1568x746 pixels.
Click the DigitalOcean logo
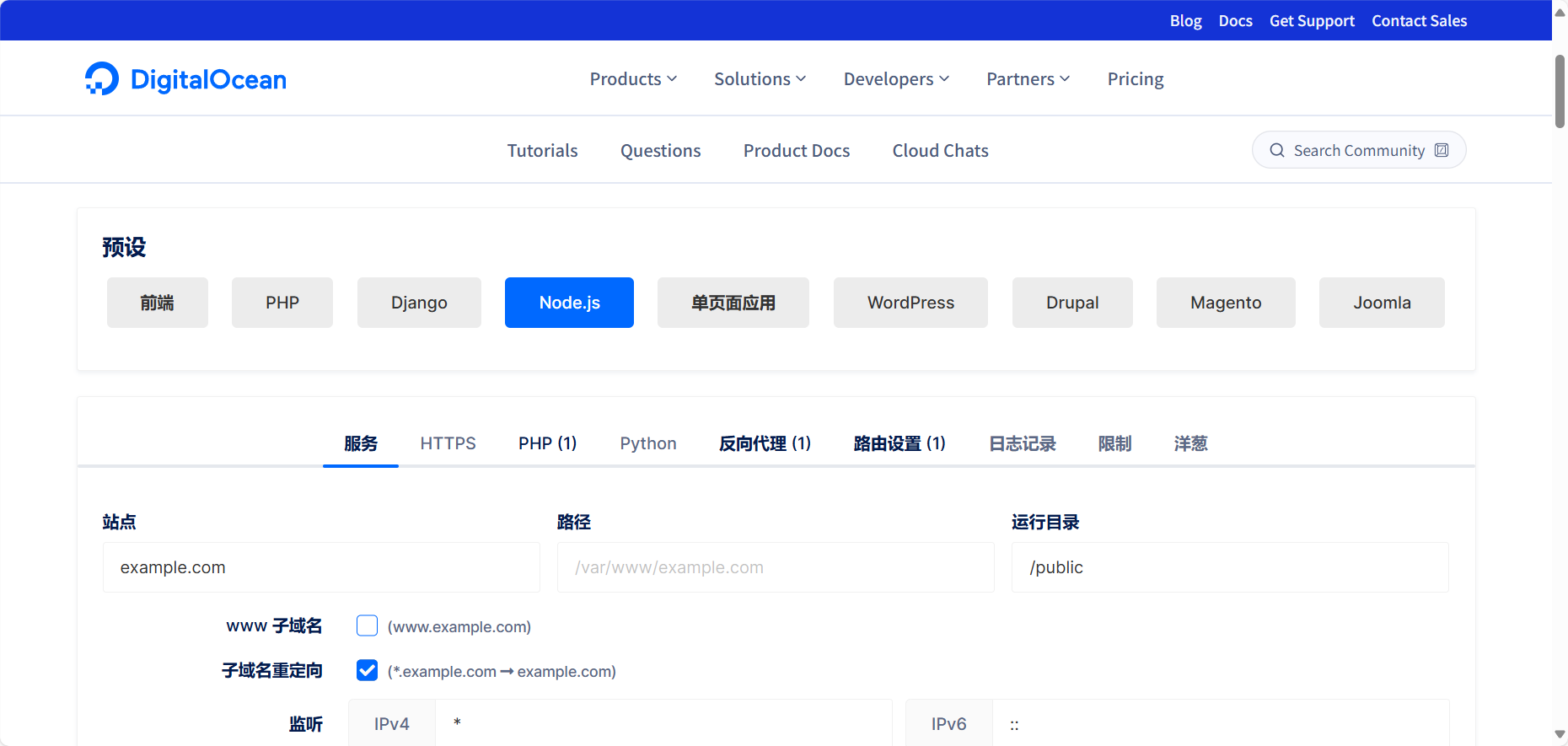click(185, 79)
